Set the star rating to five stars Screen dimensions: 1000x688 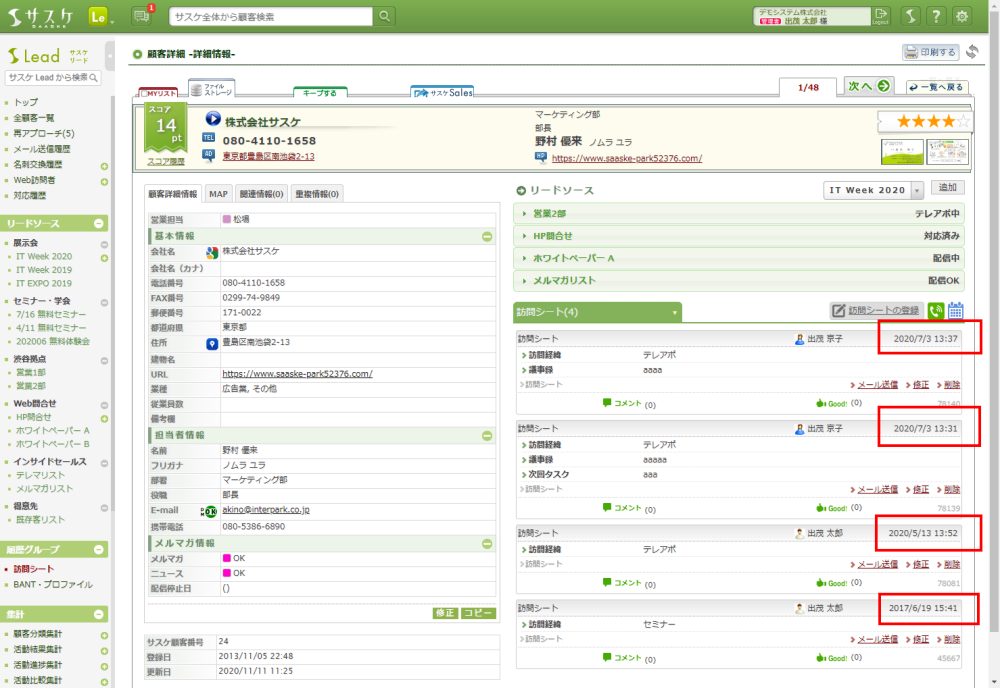tap(963, 122)
